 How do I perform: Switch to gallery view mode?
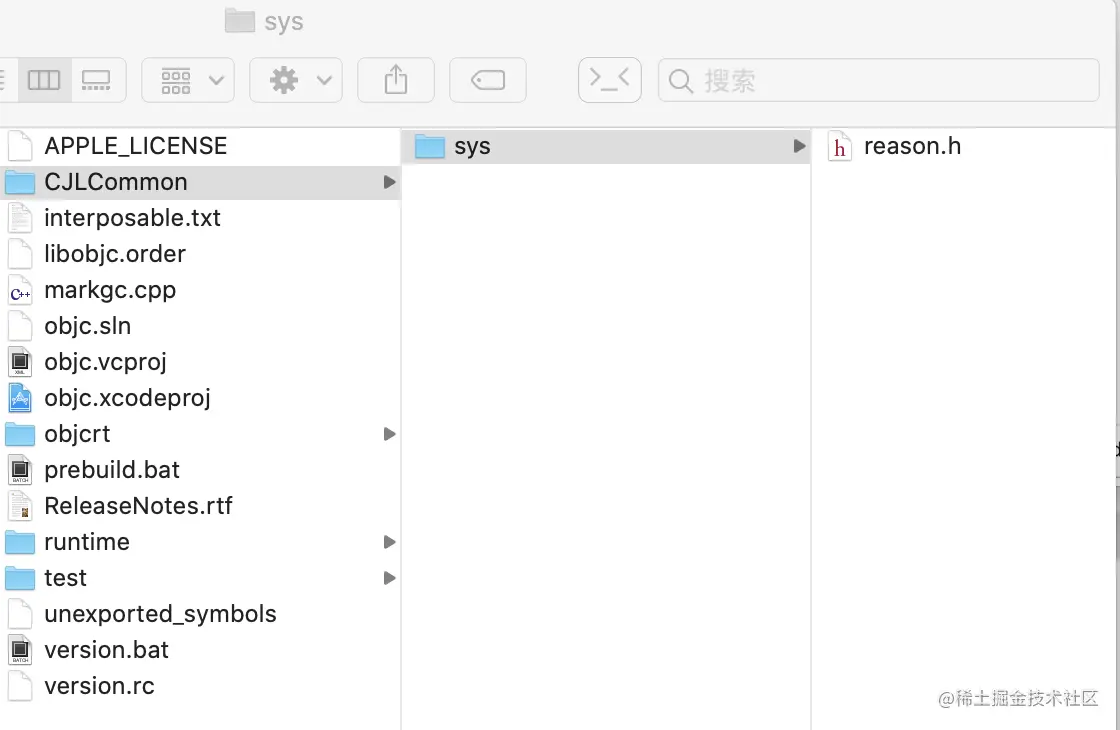pos(96,80)
